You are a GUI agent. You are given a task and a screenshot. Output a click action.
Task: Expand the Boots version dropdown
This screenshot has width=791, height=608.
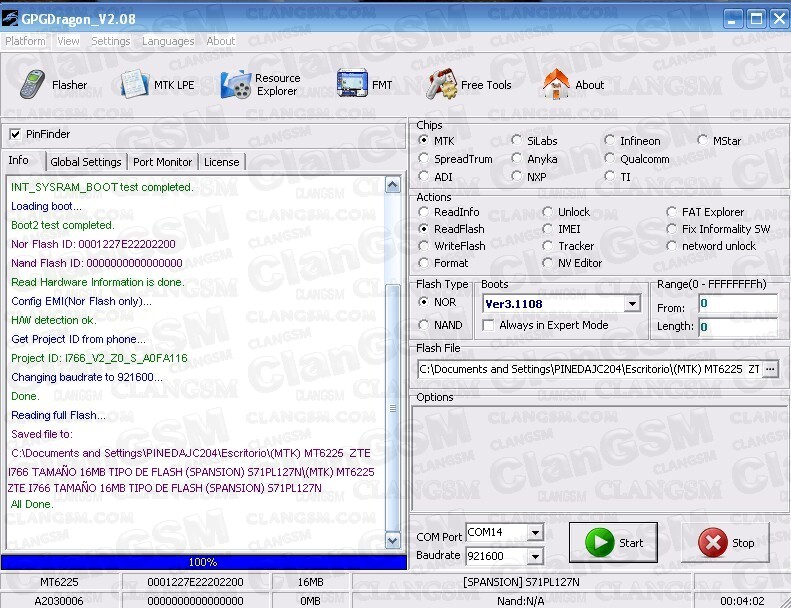[632, 304]
